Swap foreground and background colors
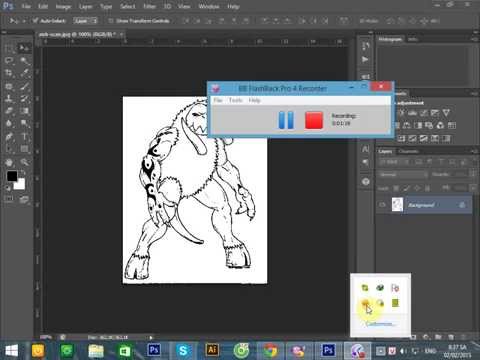This screenshot has width=480, height=360. (23, 172)
